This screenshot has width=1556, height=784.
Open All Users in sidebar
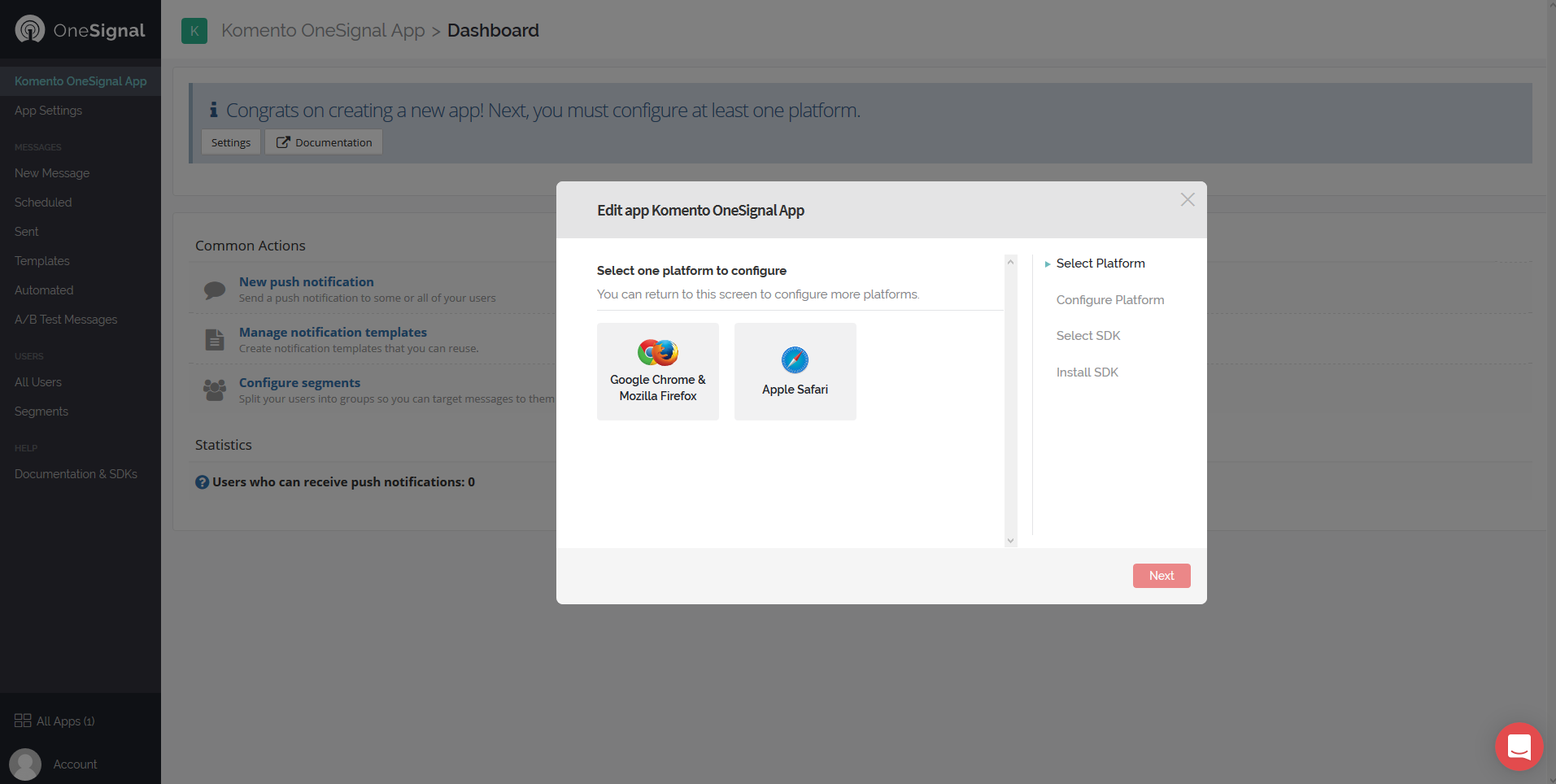(x=38, y=382)
